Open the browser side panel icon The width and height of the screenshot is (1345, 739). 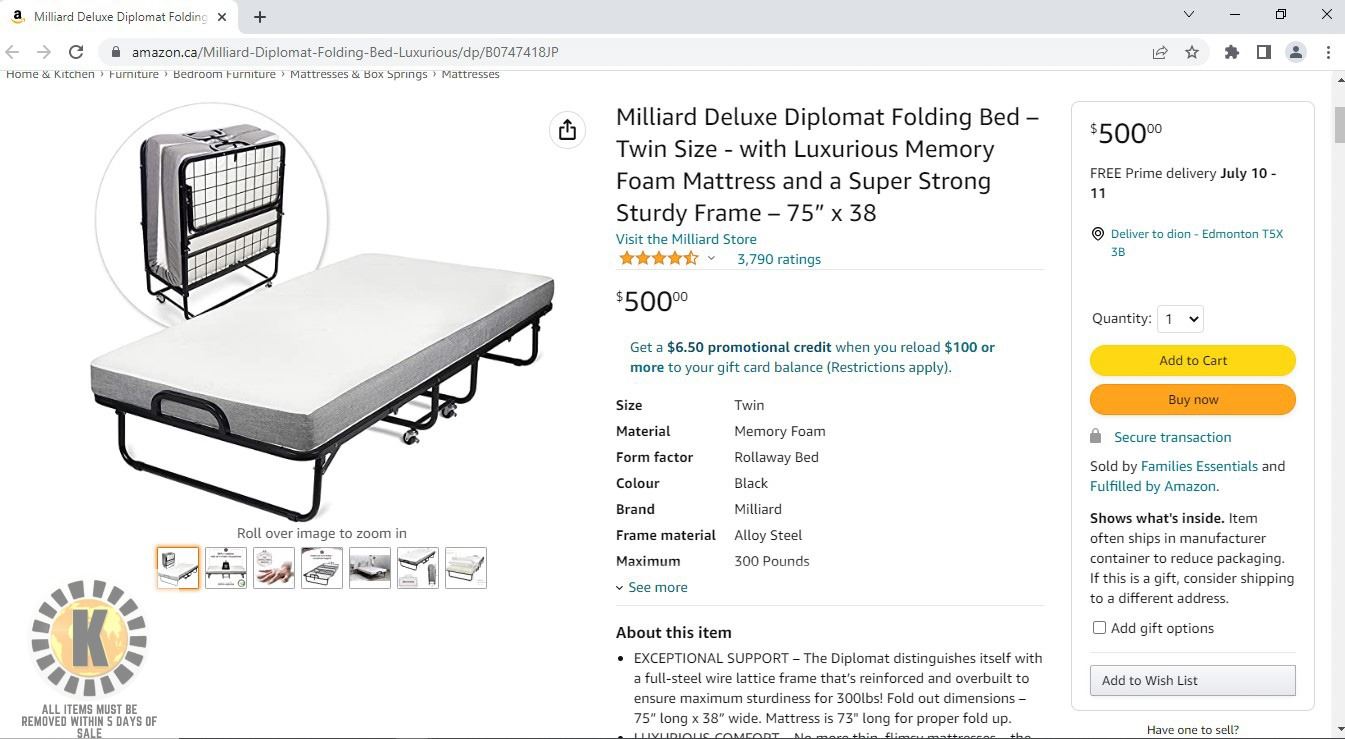coord(1264,52)
